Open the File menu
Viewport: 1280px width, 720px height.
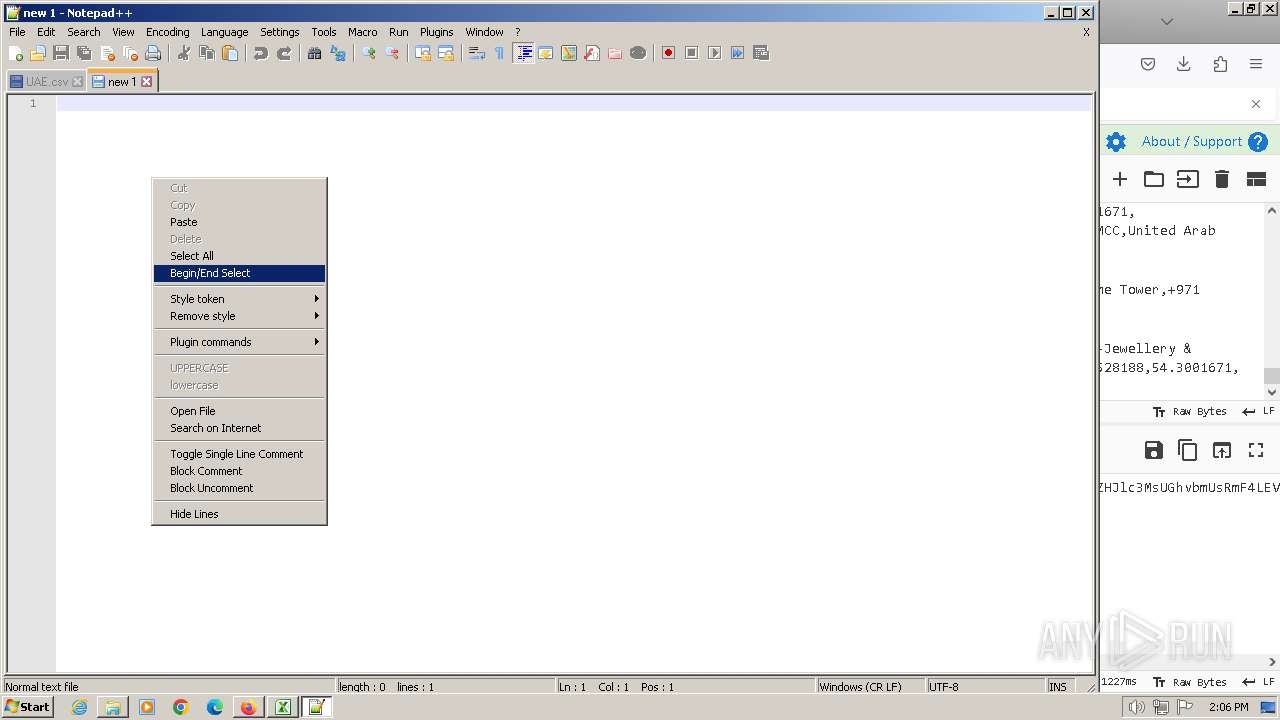coord(17,32)
